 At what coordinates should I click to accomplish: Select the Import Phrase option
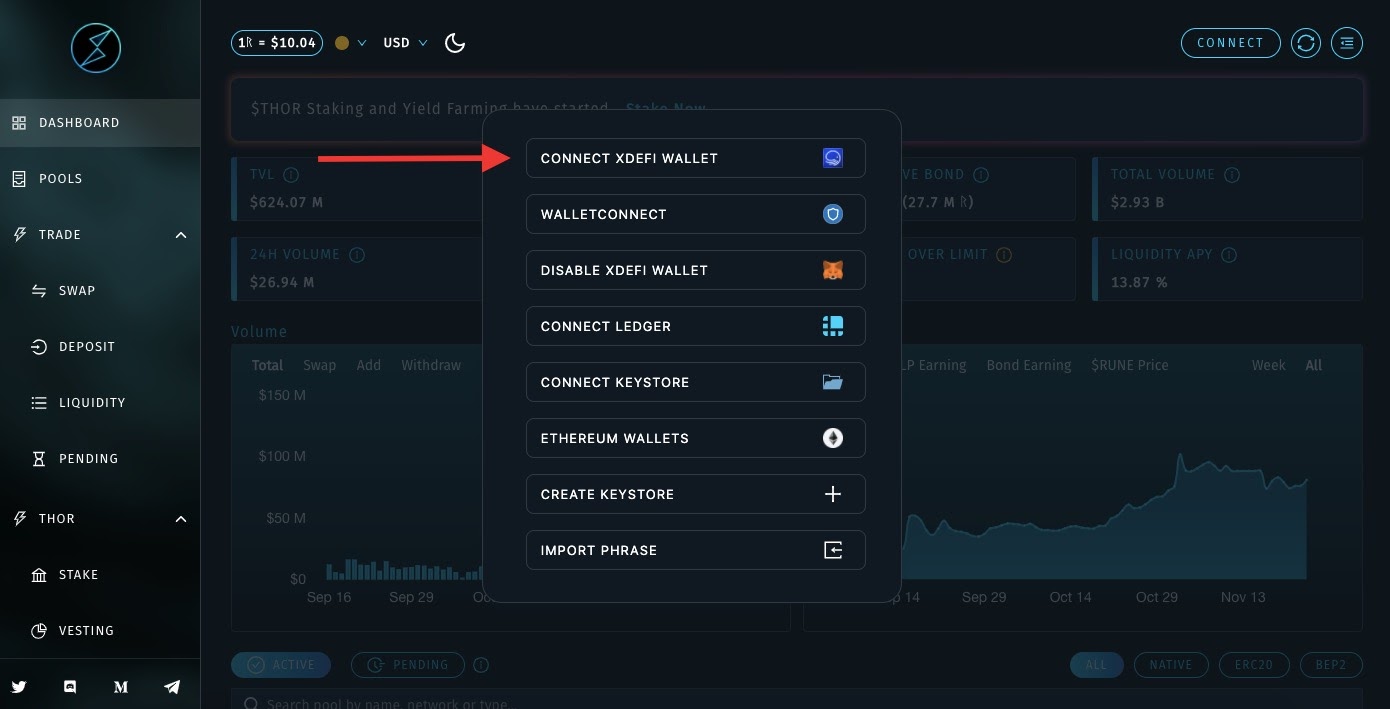(x=696, y=550)
